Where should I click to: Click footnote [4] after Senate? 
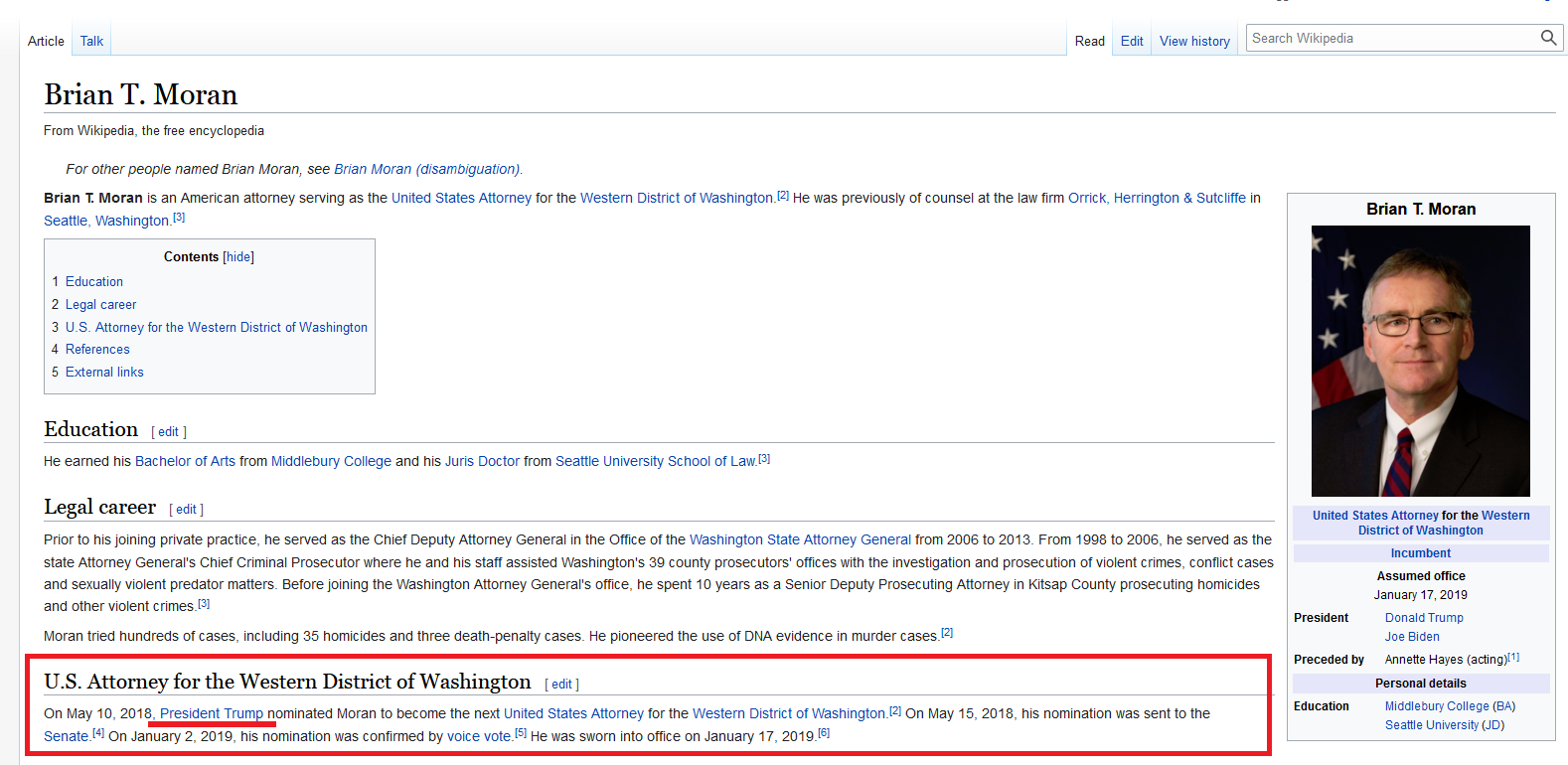[98, 733]
